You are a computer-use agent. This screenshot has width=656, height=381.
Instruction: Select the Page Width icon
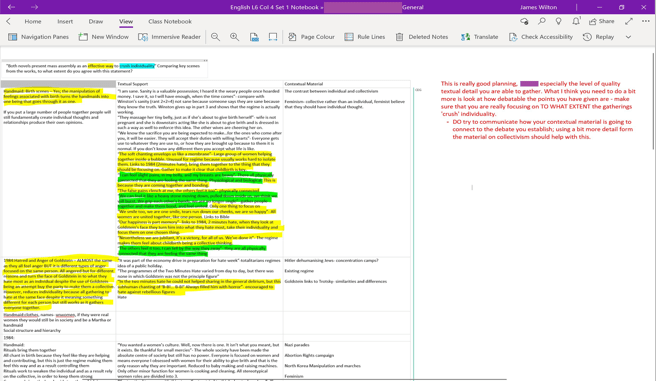[273, 37]
